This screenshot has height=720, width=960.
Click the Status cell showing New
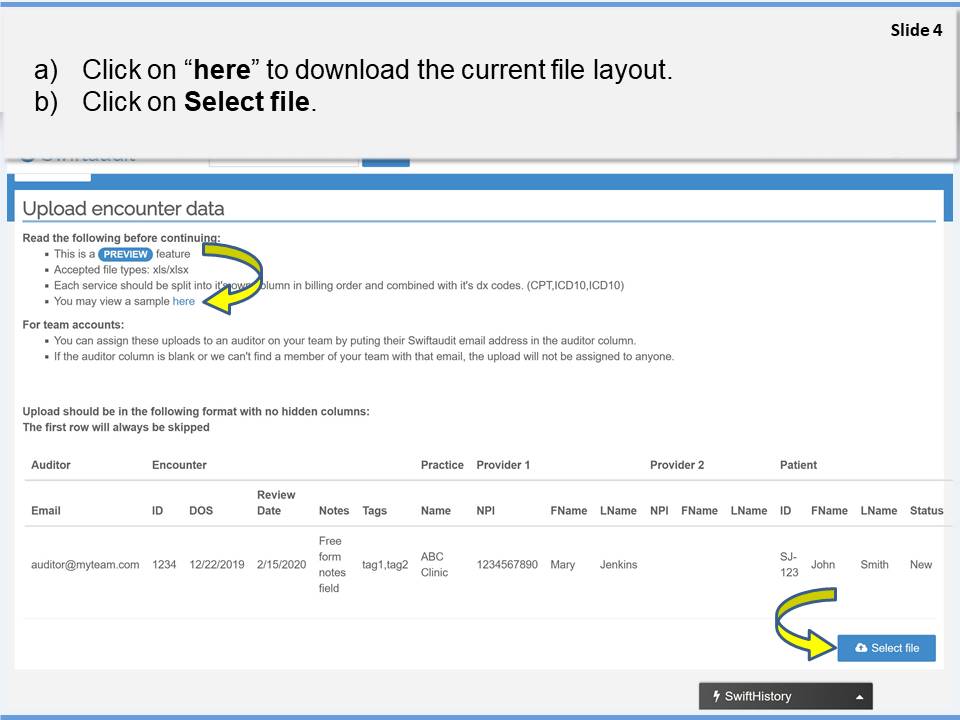pyautogui.click(x=920, y=565)
